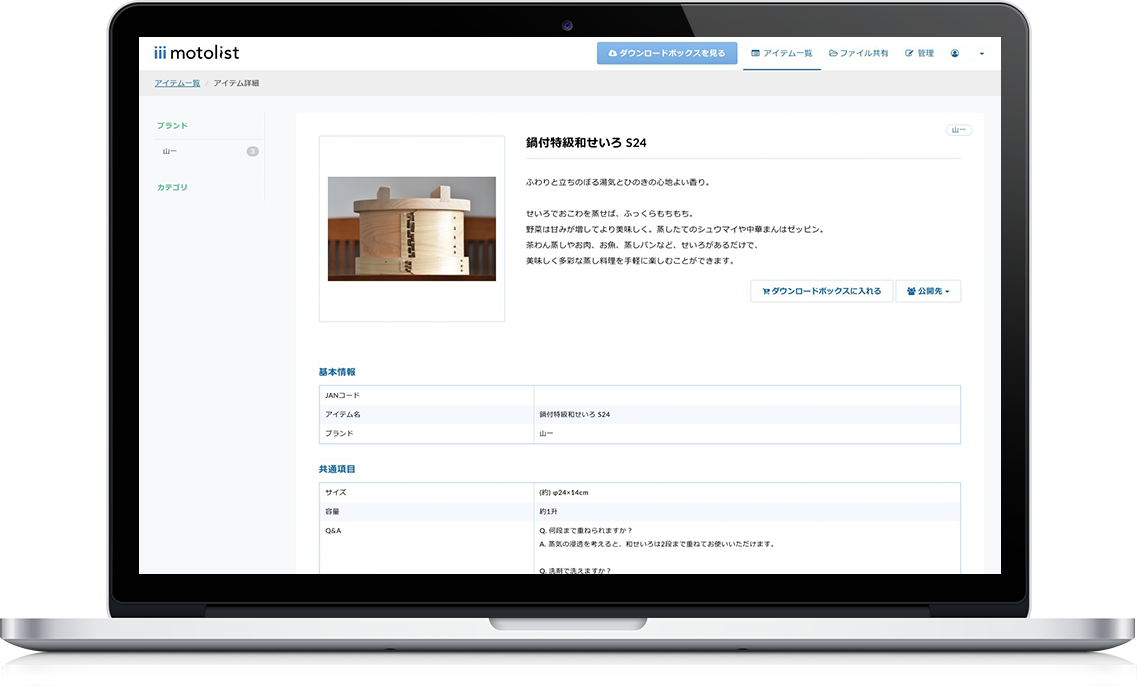Open the 管理 menu item
This screenshot has height=686, width=1137.
[920, 53]
